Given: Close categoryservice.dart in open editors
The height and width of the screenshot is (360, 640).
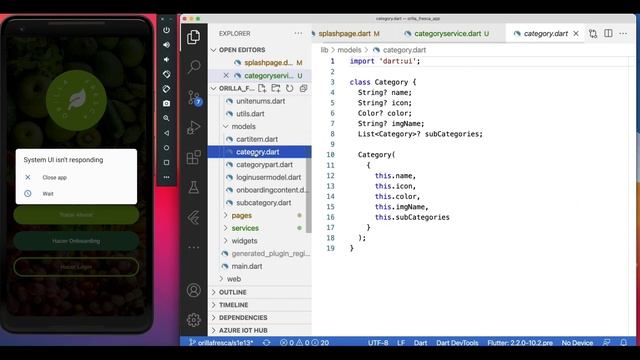Looking at the screenshot, I should (x=226, y=76).
